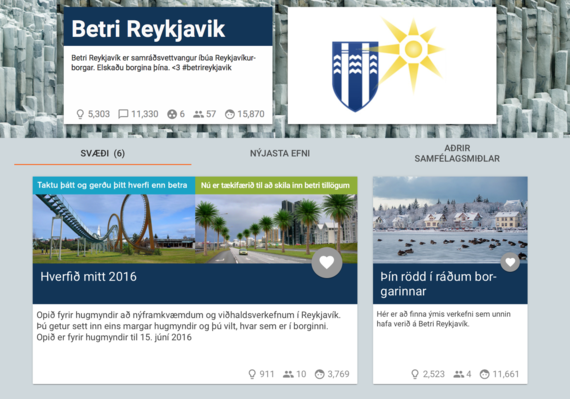Open the roller coaster image
The width and height of the screenshot is (570, 399).
[x=114, y=229]
